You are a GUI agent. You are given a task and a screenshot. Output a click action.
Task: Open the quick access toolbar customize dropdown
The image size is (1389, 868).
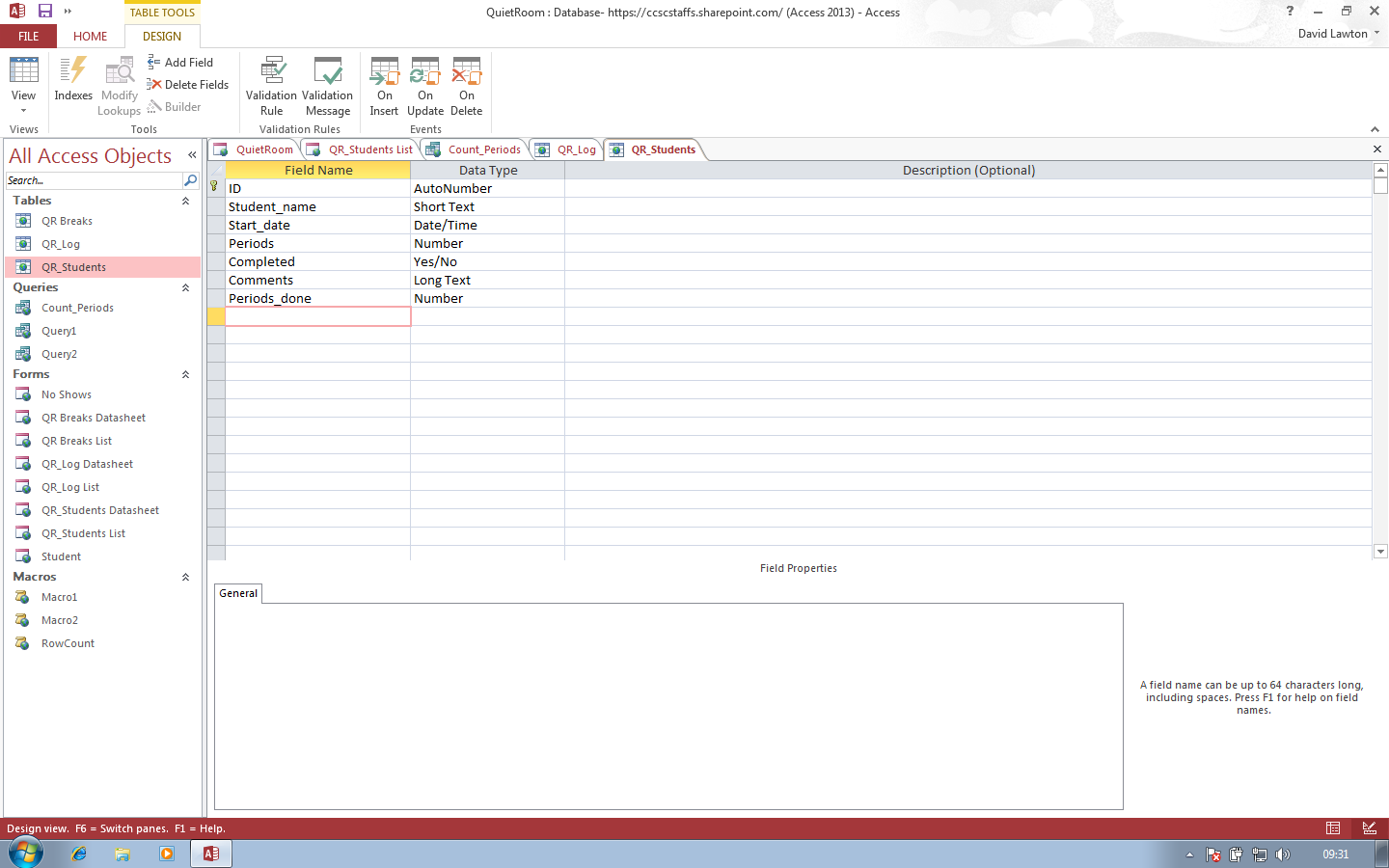tap(68, 12)
